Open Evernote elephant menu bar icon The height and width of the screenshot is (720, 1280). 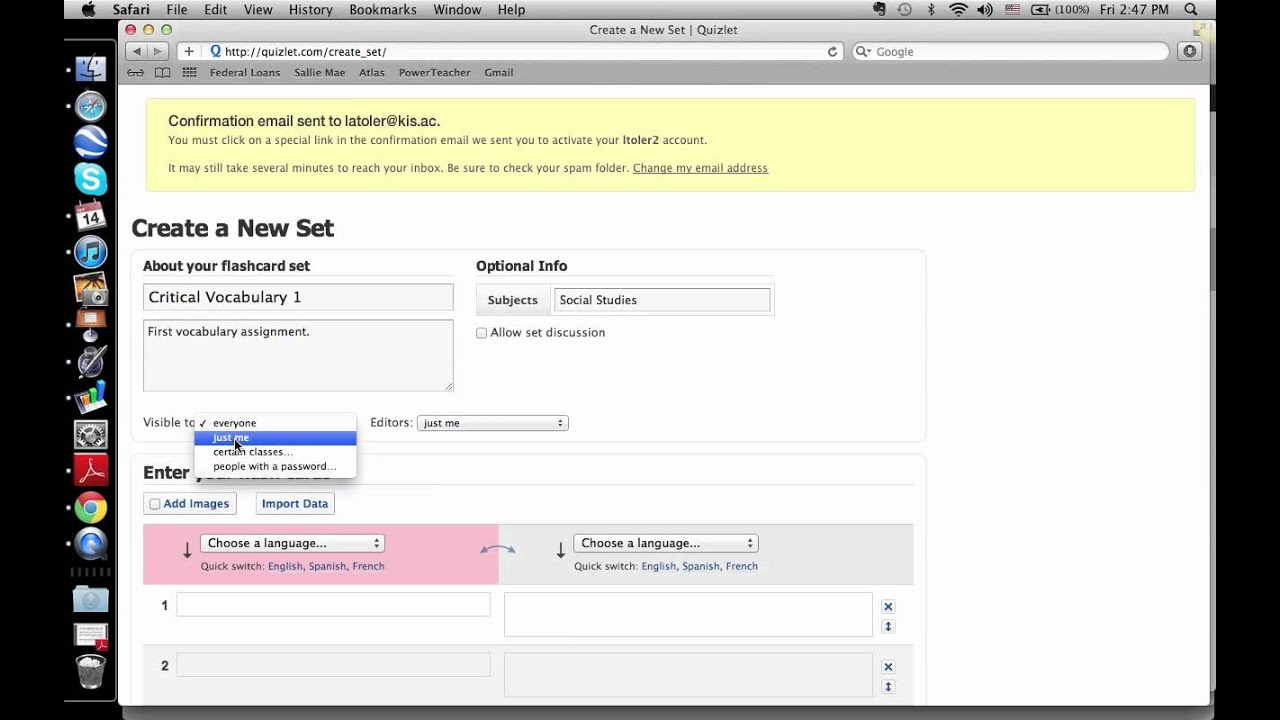coord(880,9)
